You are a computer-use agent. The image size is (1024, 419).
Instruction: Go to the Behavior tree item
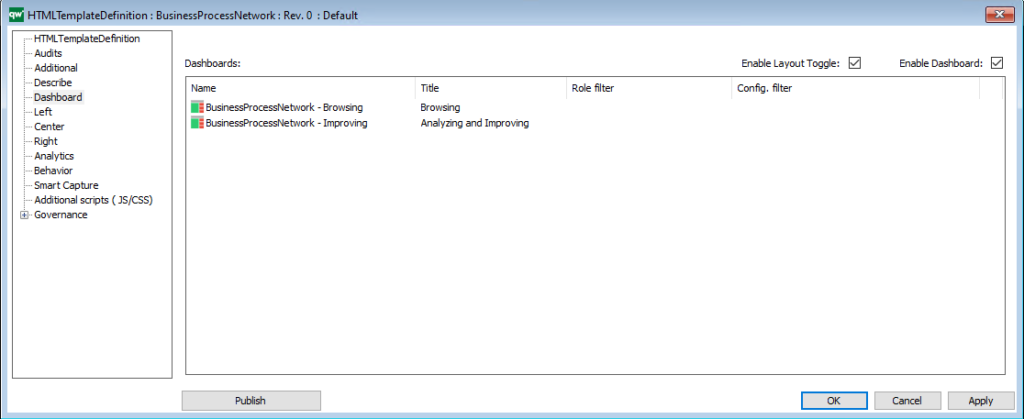point(53,171)
